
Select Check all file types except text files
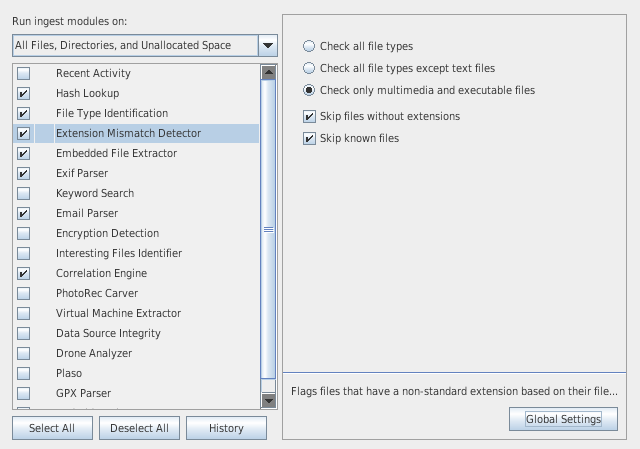click(x=309, y=68)
